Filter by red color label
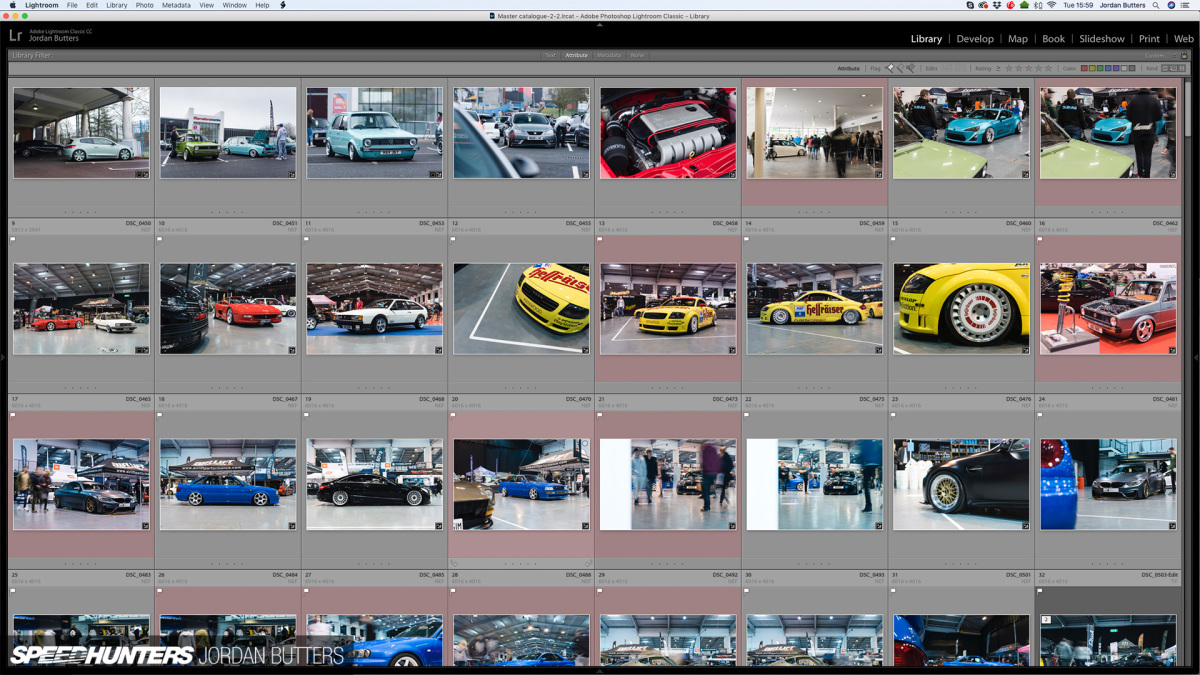Viewport: 1200px width, 675px height. coord(1084,68)
